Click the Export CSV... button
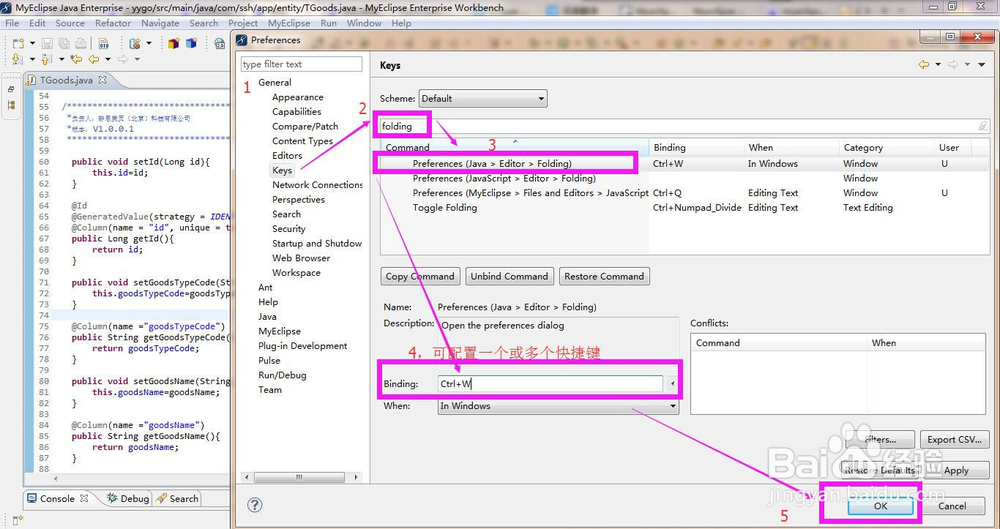 [955, 440]
